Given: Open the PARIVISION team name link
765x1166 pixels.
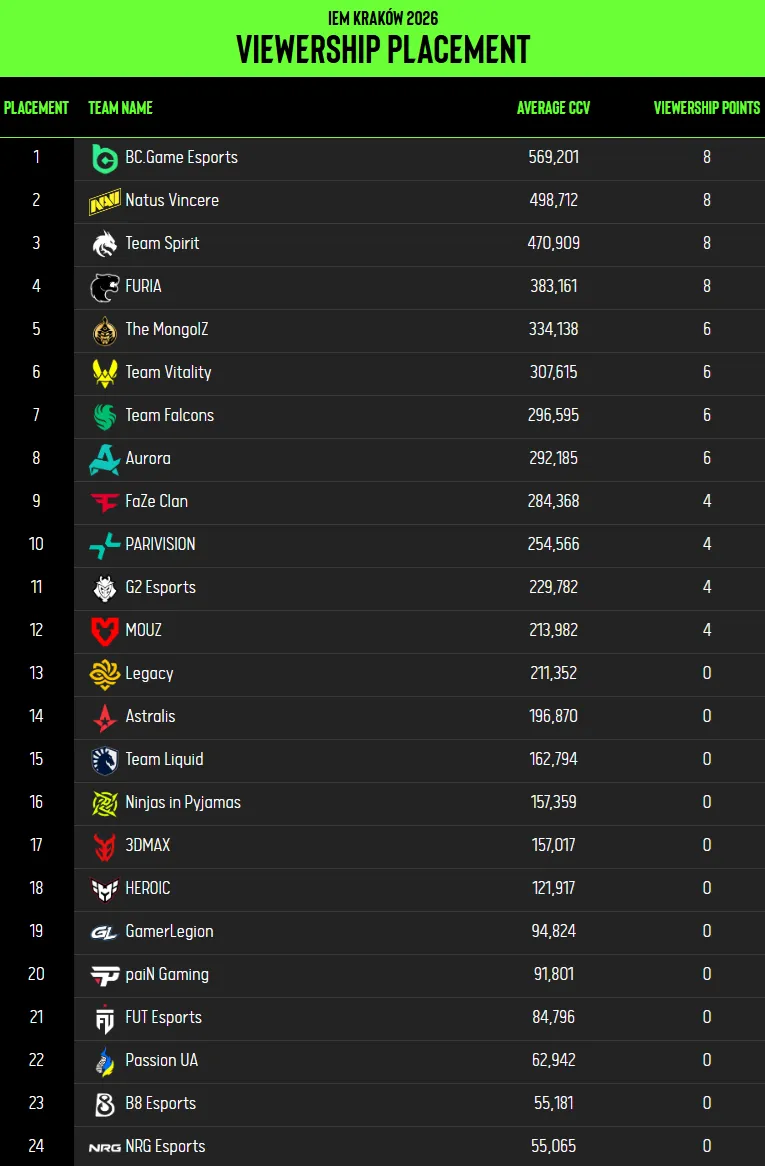Looking at the screenshot, I should 160,544.
